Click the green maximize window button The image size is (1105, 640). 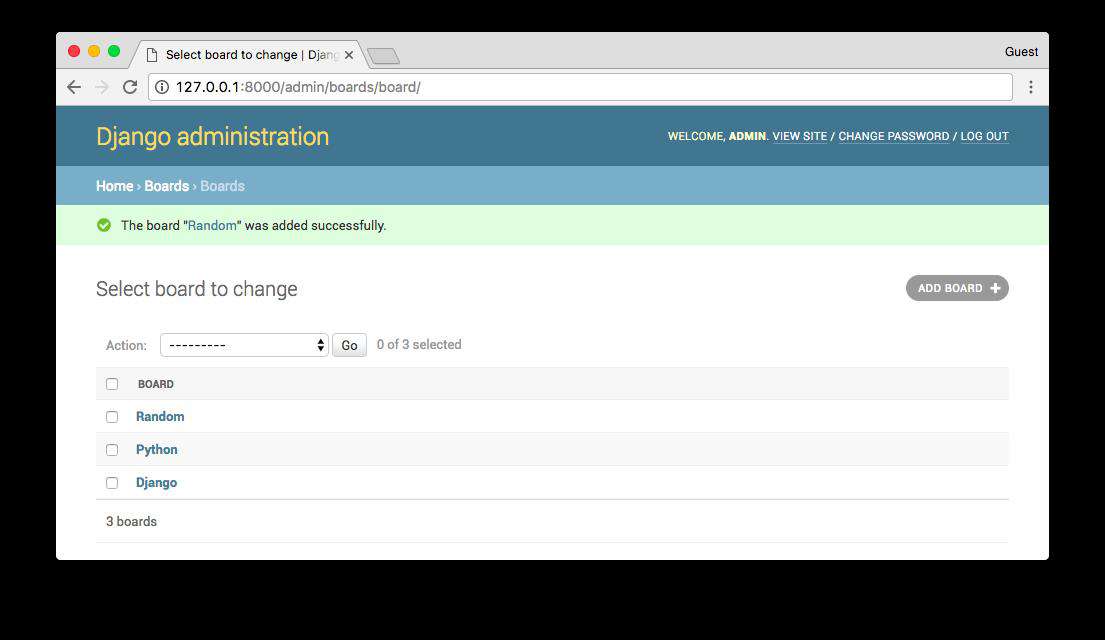point(113,51)
